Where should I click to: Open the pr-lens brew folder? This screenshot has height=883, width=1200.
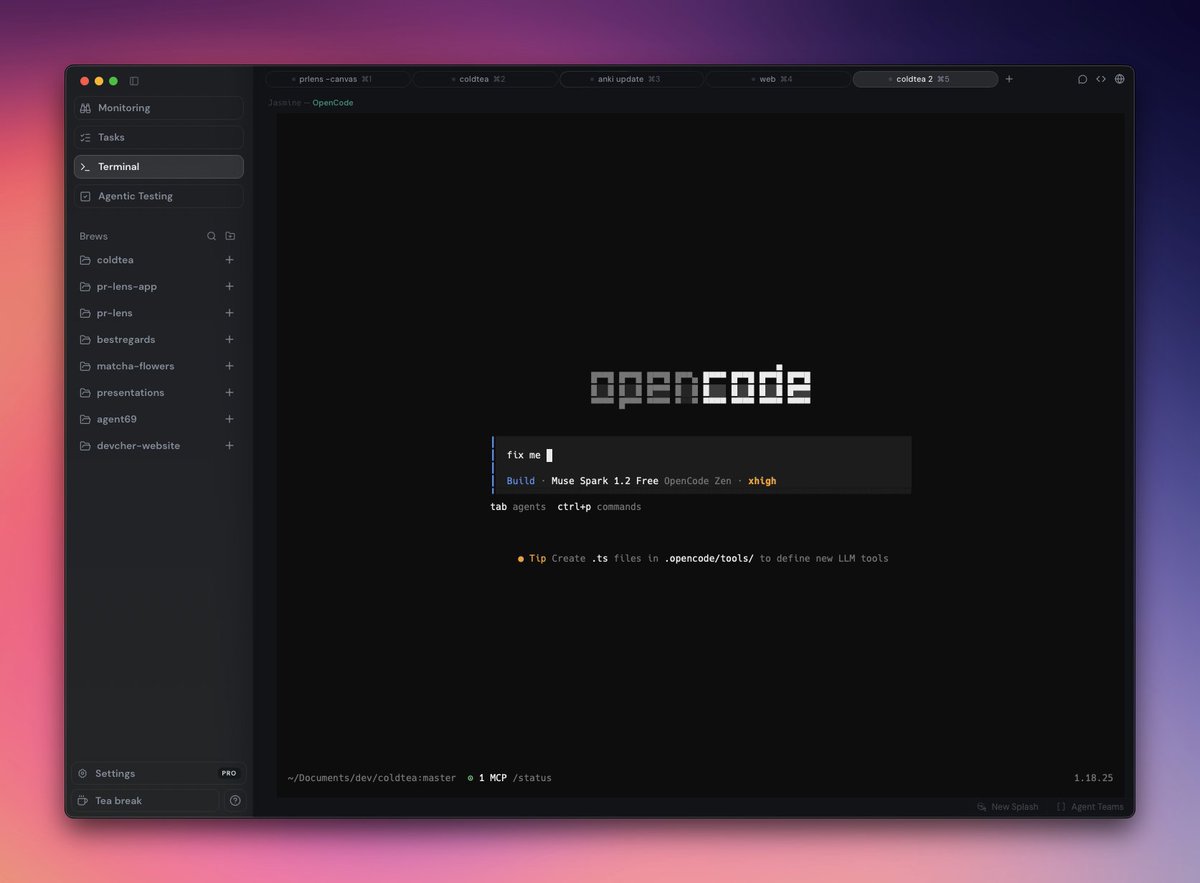click(x=115, y=313)
